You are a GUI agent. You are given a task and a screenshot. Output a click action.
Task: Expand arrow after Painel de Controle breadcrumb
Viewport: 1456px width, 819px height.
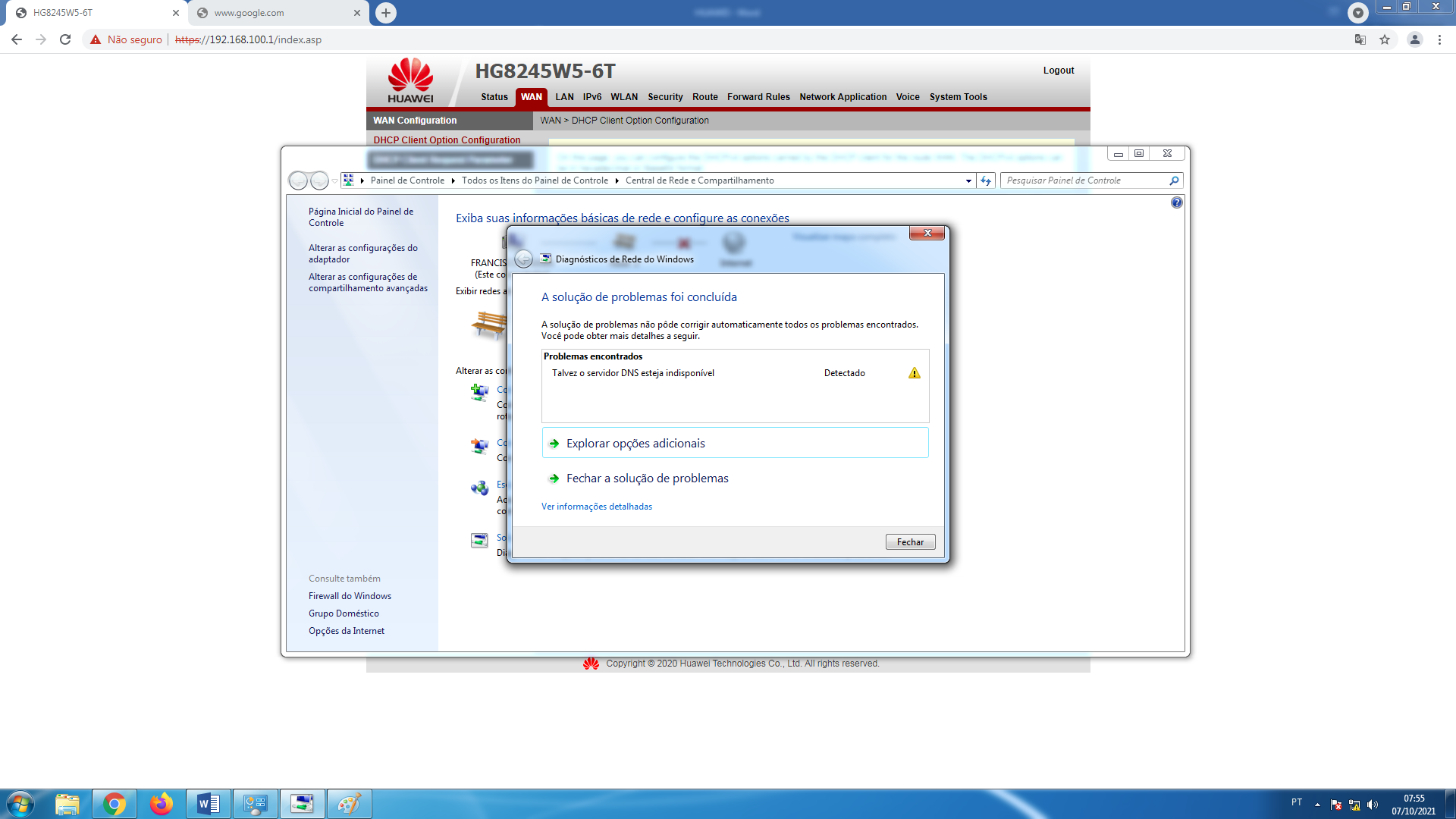pyautogui.click(x=453, y=180)
